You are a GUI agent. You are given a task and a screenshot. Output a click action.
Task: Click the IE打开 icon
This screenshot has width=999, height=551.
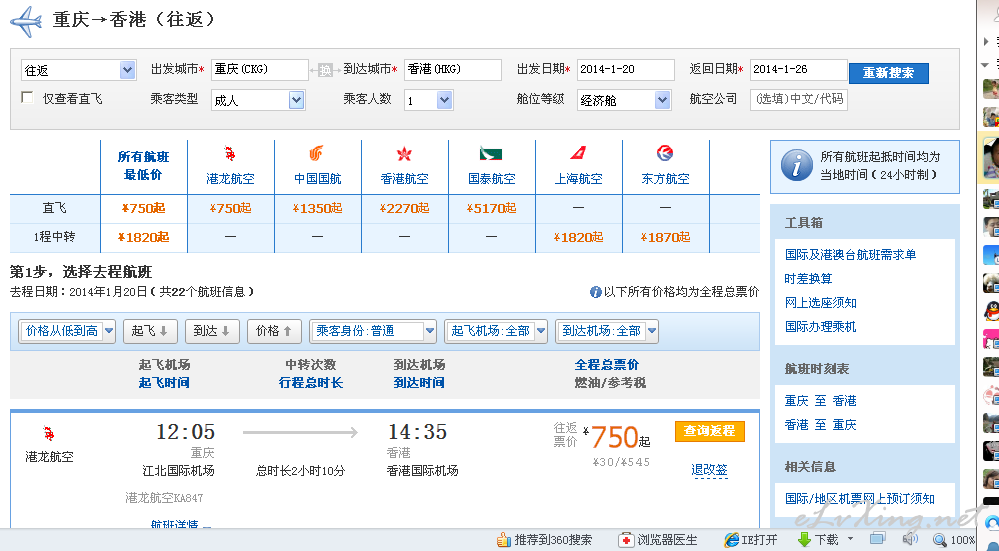click(x=731, y=540)
